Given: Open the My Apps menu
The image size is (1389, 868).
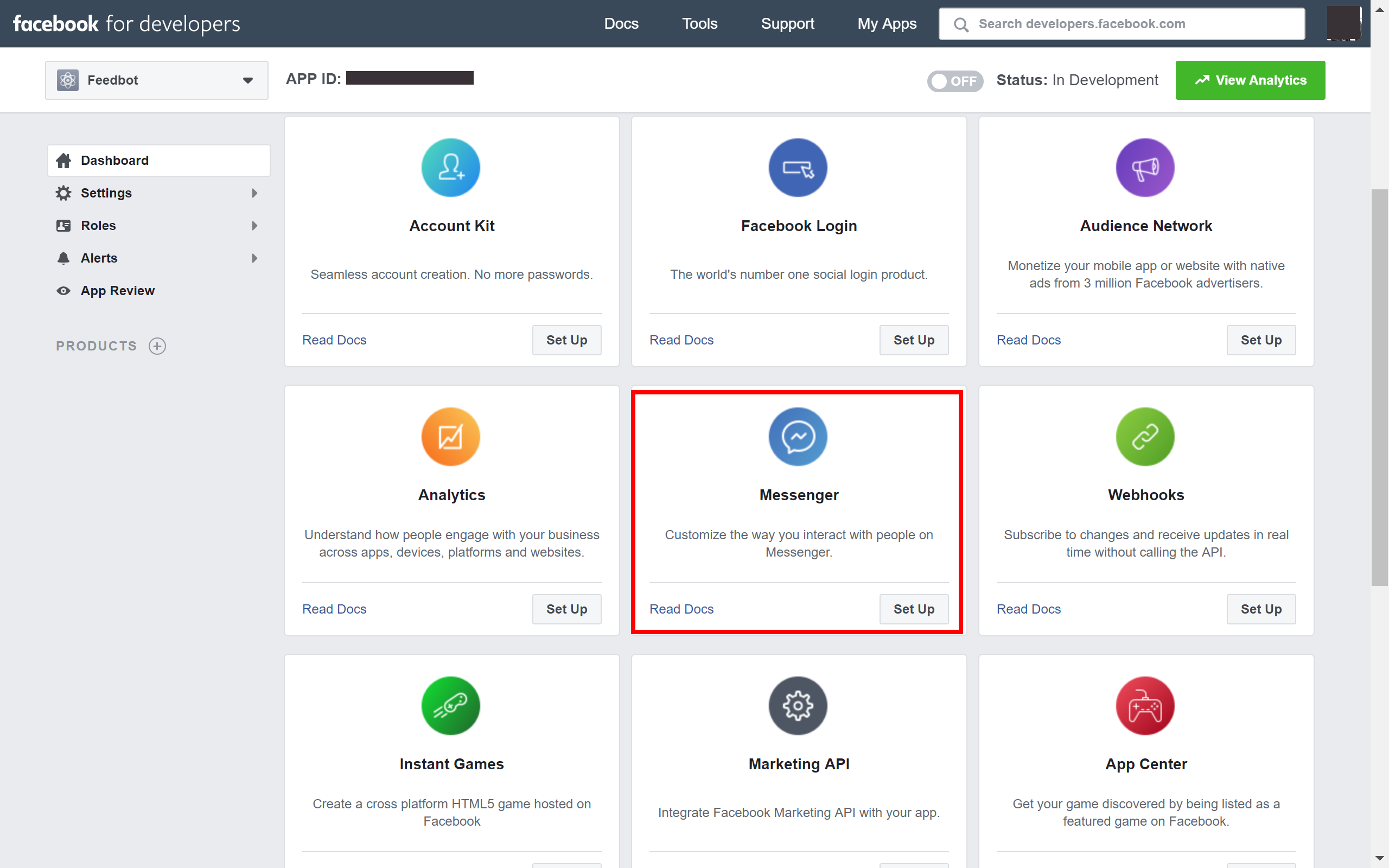Looking at the screenshot, I should (887, 23).
